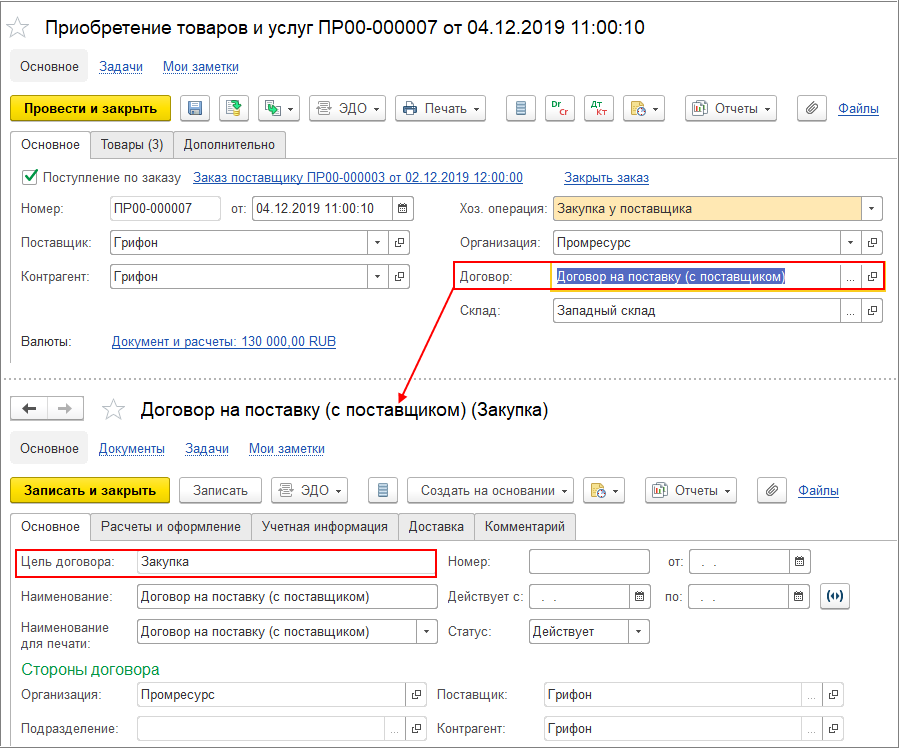
Task: Click the paperclip attach icon in purchase toolbar
Action: point(812,108)
